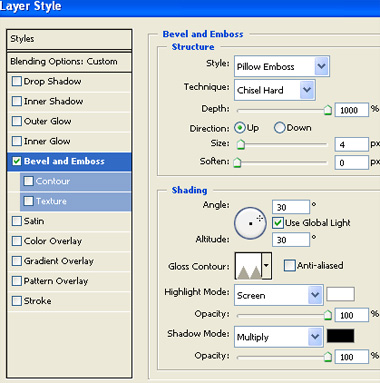
Task: Open the Style dropdown showing Pillow Emboss
Action: (282, 66)
